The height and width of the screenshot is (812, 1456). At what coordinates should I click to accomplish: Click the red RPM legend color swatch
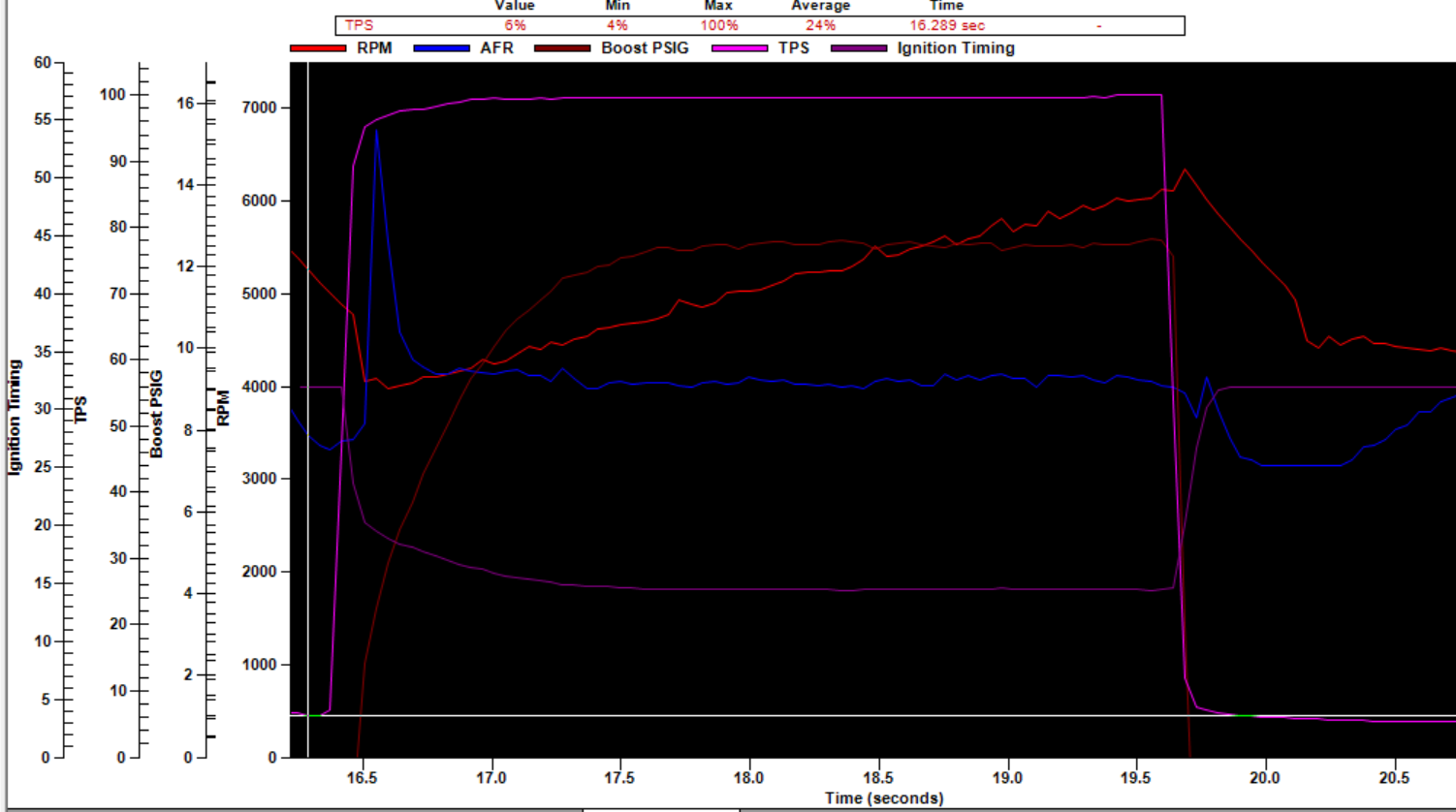point(318,48)
